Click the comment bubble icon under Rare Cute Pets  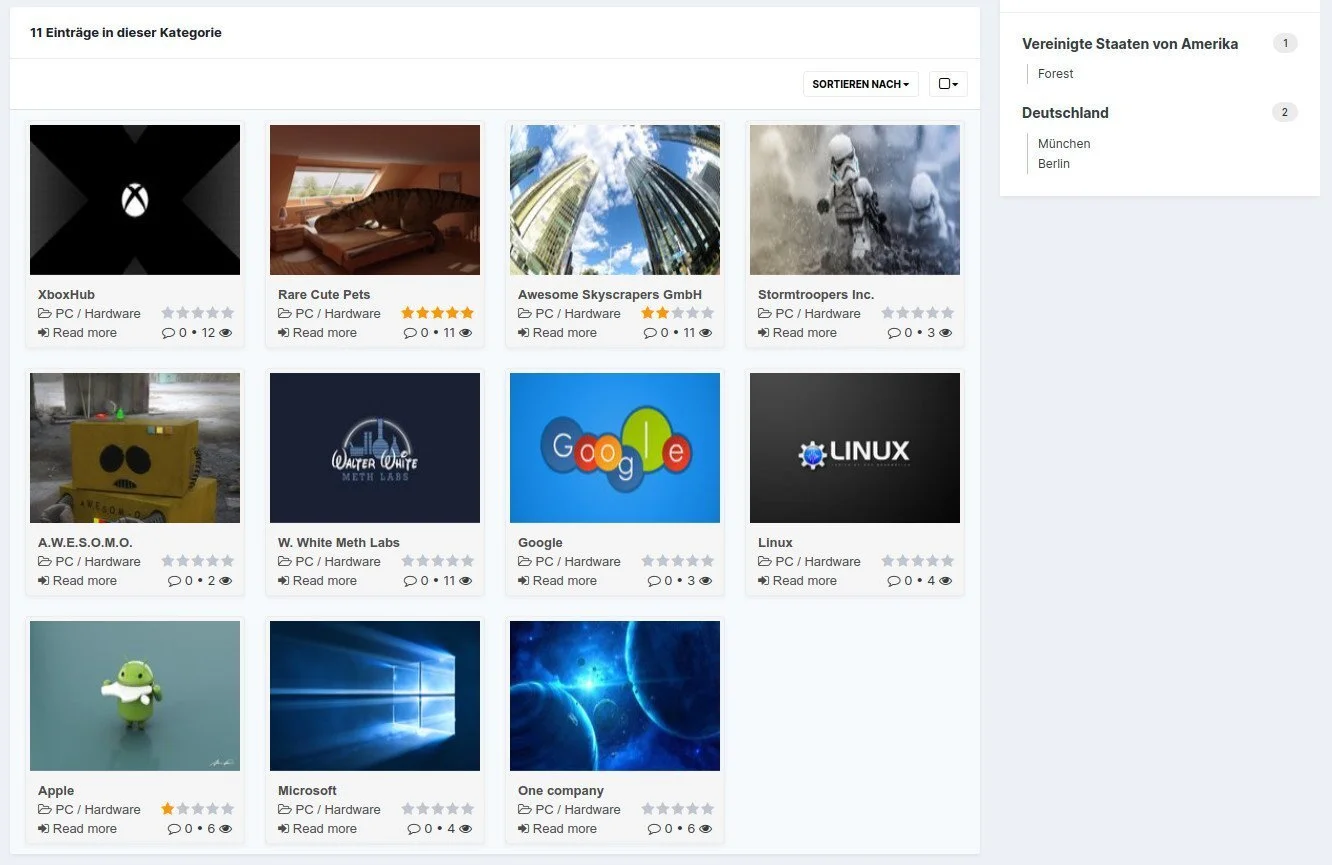point(410,333)
